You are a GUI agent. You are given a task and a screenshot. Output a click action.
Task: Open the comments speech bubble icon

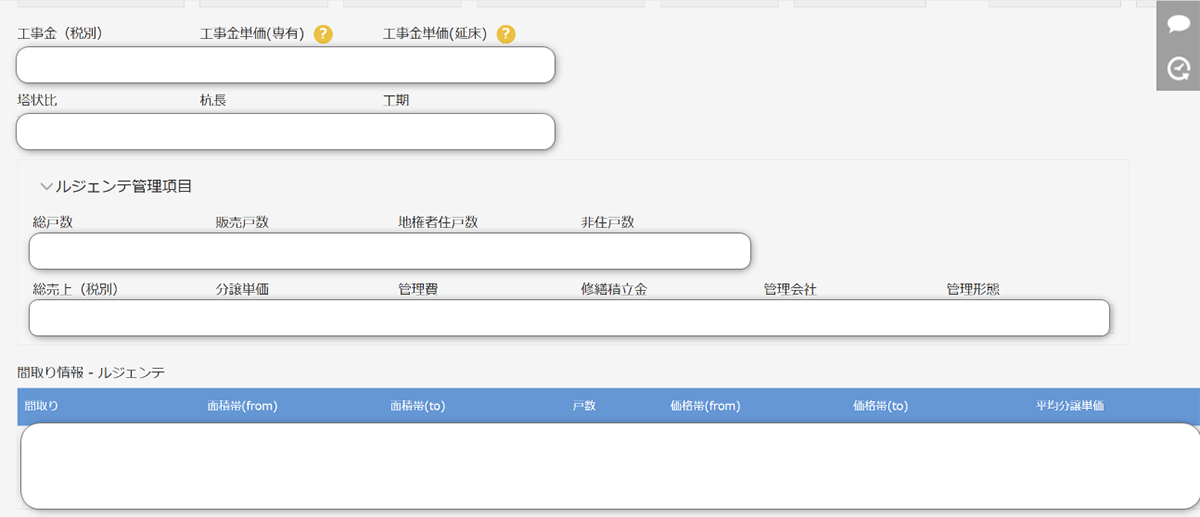click(x=1178, y=24)
